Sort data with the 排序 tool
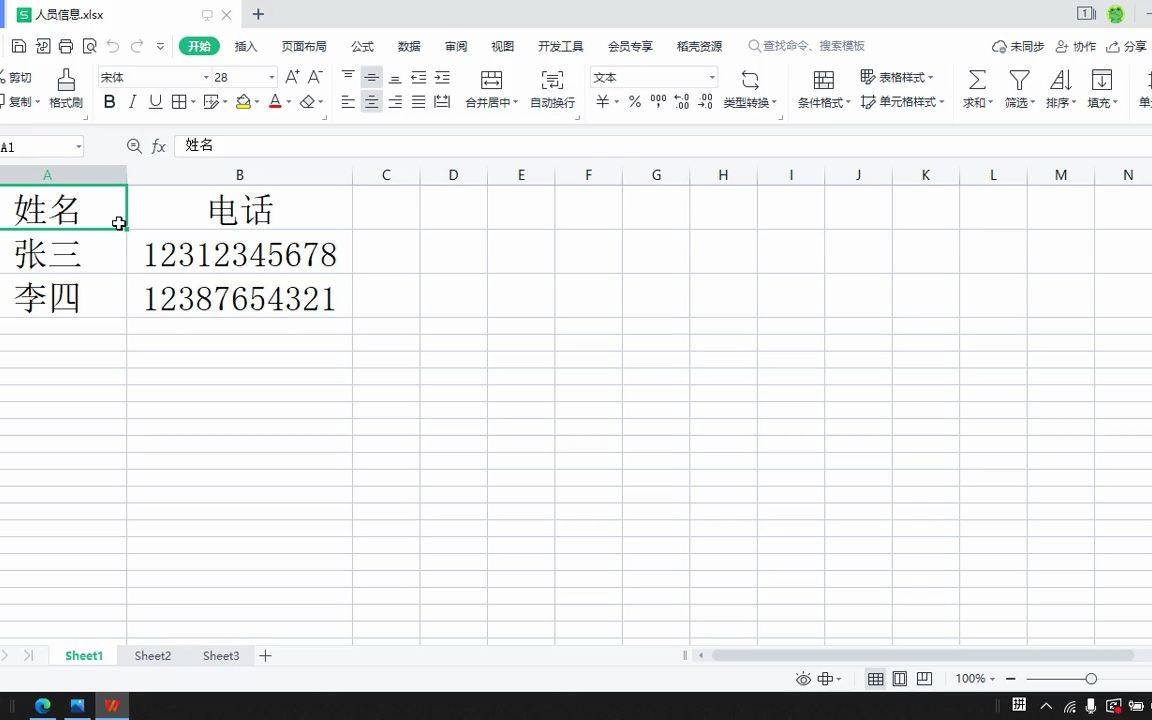Screen dimensions: 1152x720 tap(1060, 88)
